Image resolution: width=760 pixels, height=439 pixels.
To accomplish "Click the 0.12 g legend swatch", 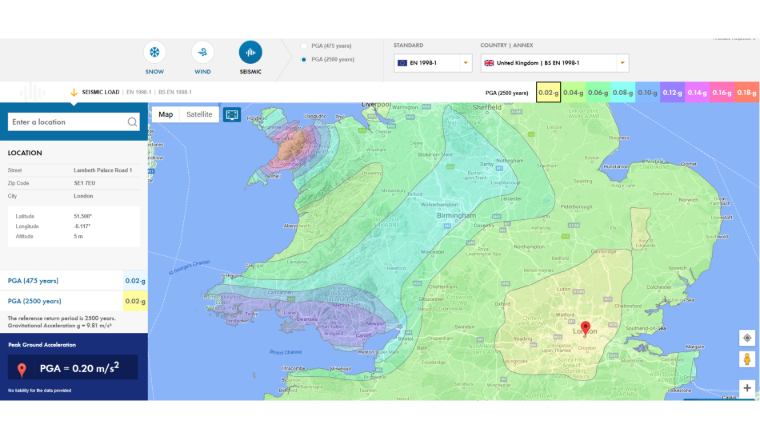I will click(x=672, y=92).
